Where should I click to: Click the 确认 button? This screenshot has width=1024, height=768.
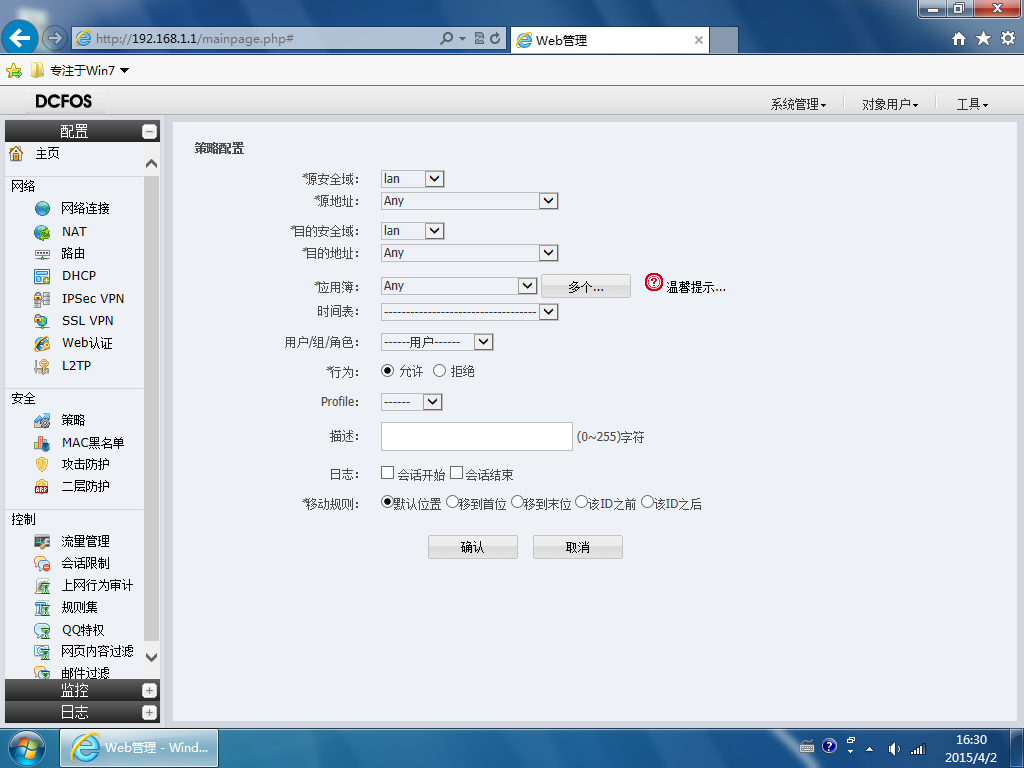point(473,547)
